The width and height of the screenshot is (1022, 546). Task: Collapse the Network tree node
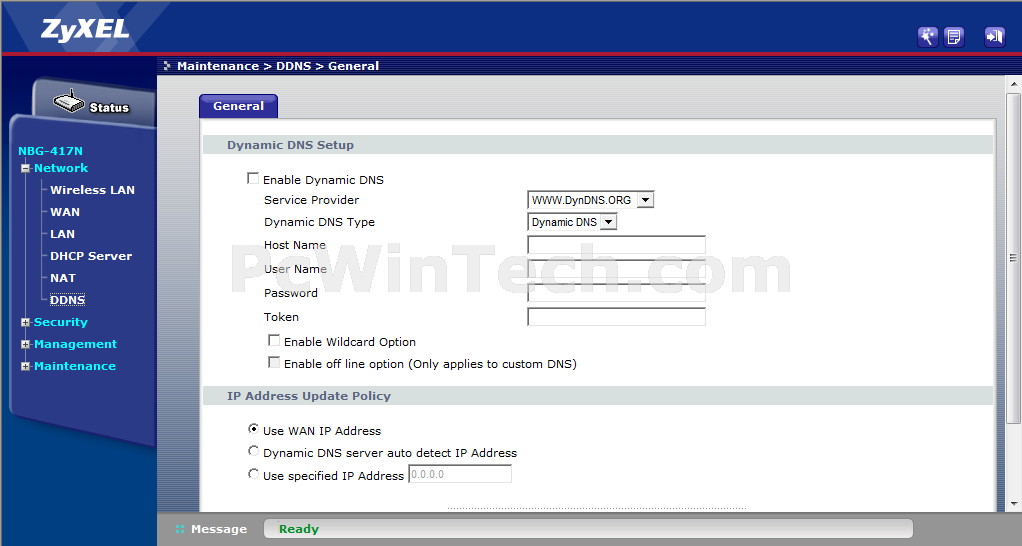[x=25, y=169]
